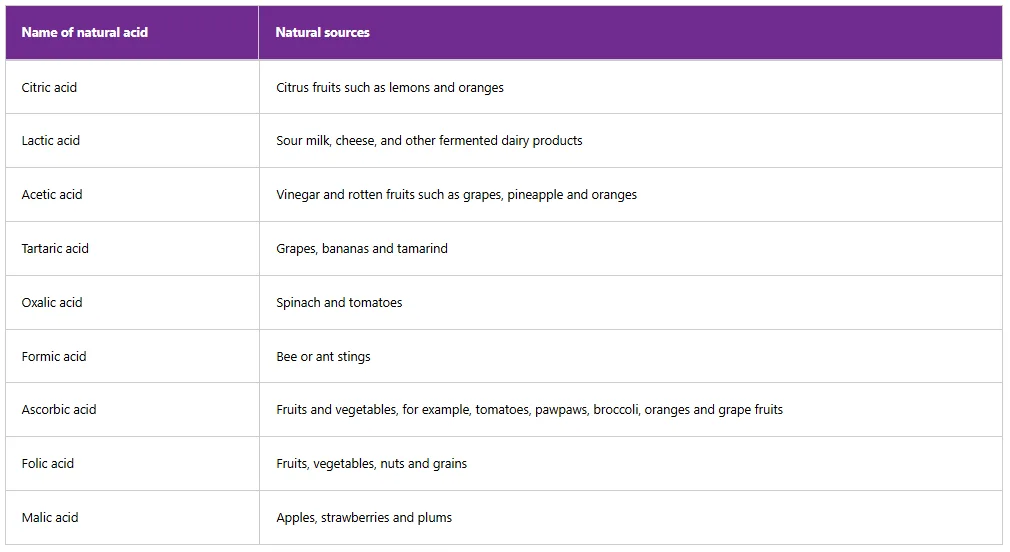Select the 'Ascorbic acid' cell
Screen dimensions: 1010x552
point(59,410)
